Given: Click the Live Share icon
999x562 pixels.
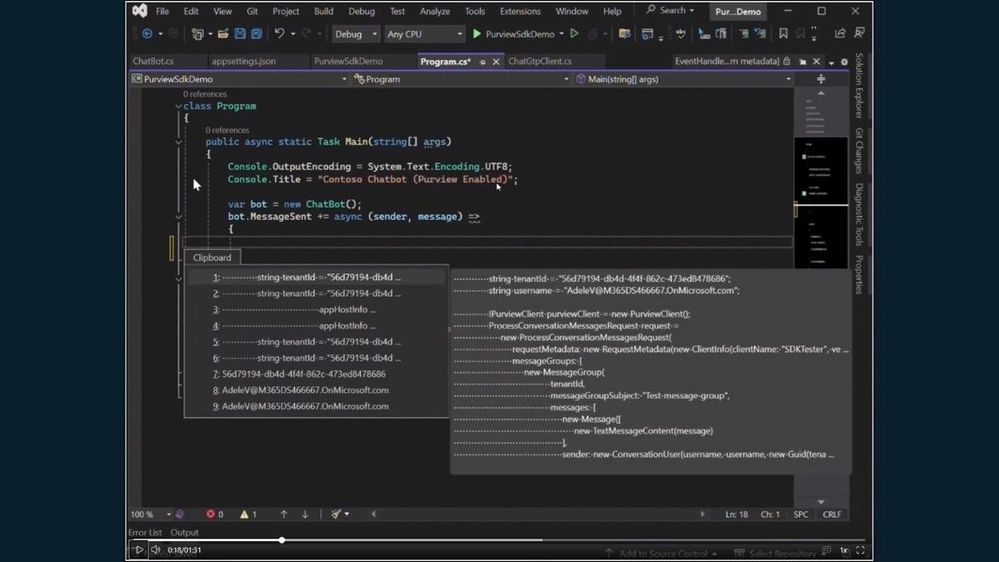Looking at the screenshot, I should pos(840,33).
